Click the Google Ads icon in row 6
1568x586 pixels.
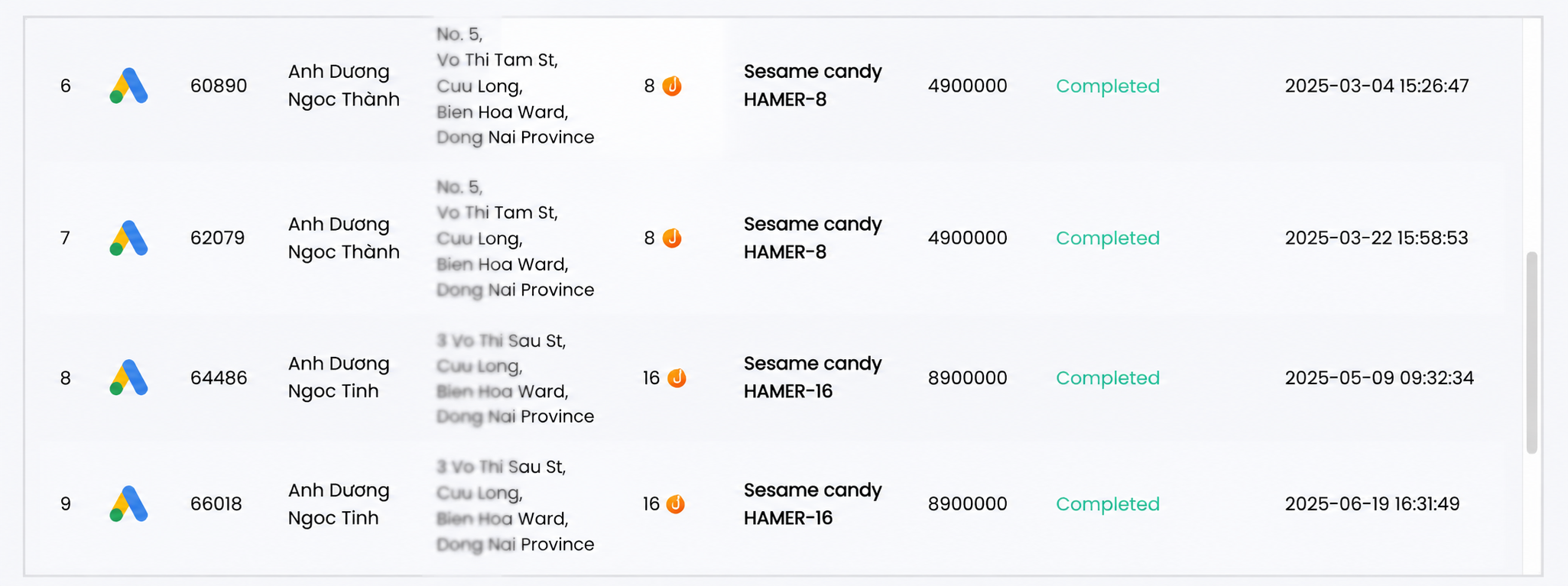coord(128,86)
